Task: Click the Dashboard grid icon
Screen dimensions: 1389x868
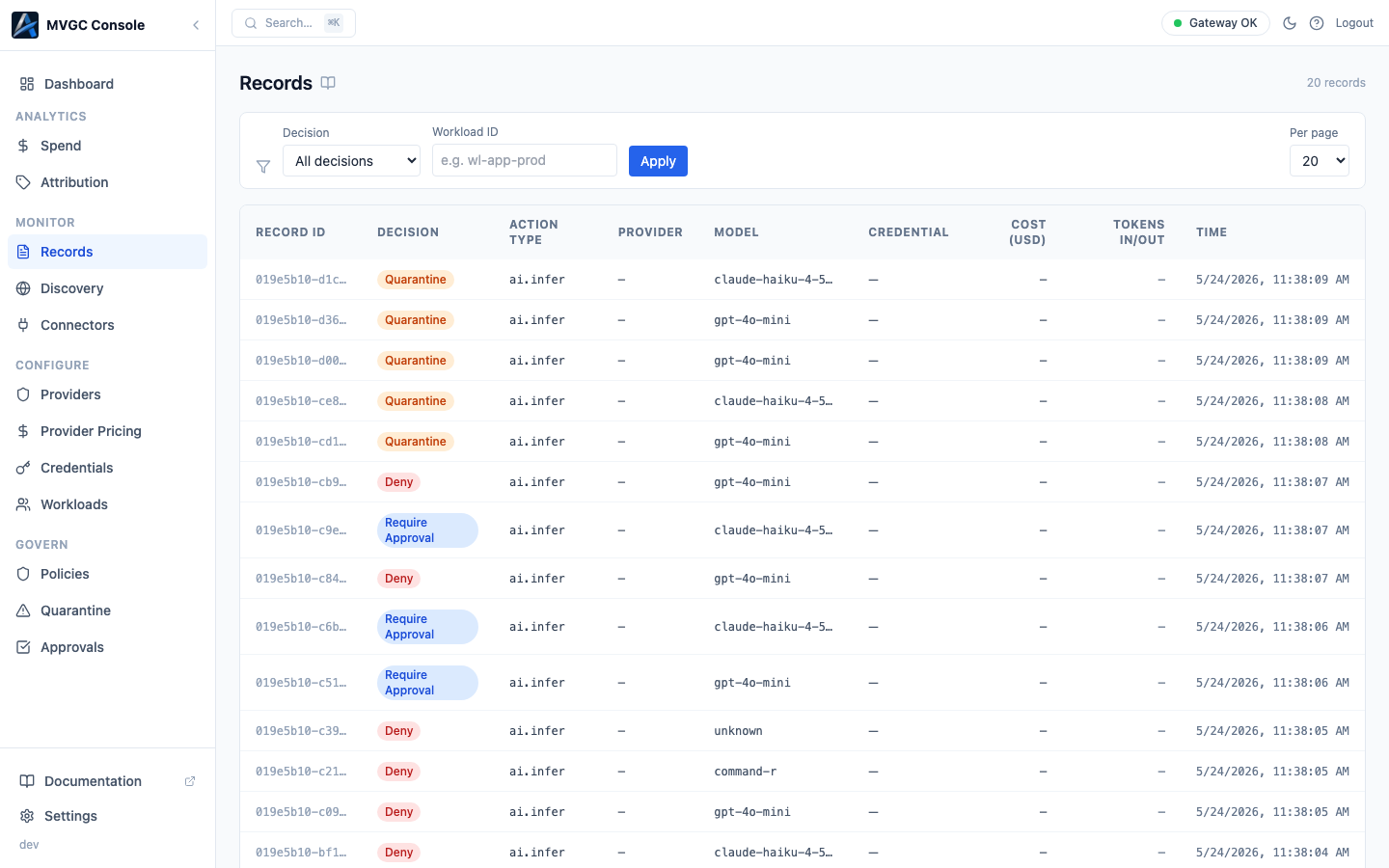Action: click(27, 84)
